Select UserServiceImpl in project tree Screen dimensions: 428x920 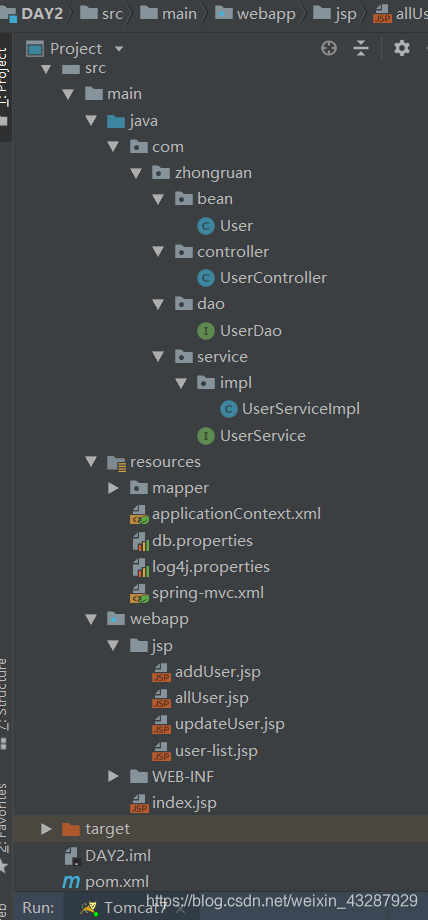pyautogui.click(x=301, y=409)
